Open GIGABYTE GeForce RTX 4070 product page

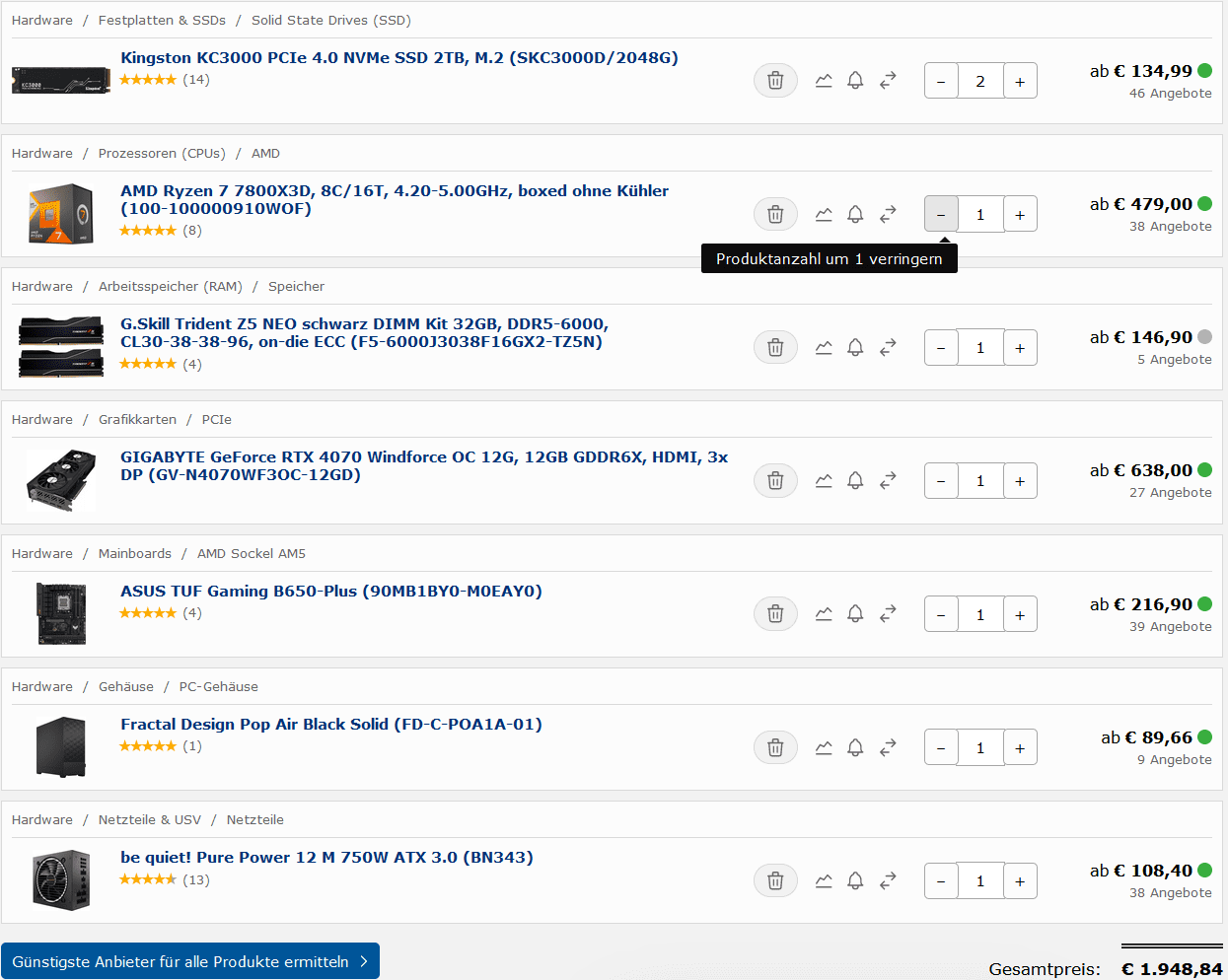[424, 465]
